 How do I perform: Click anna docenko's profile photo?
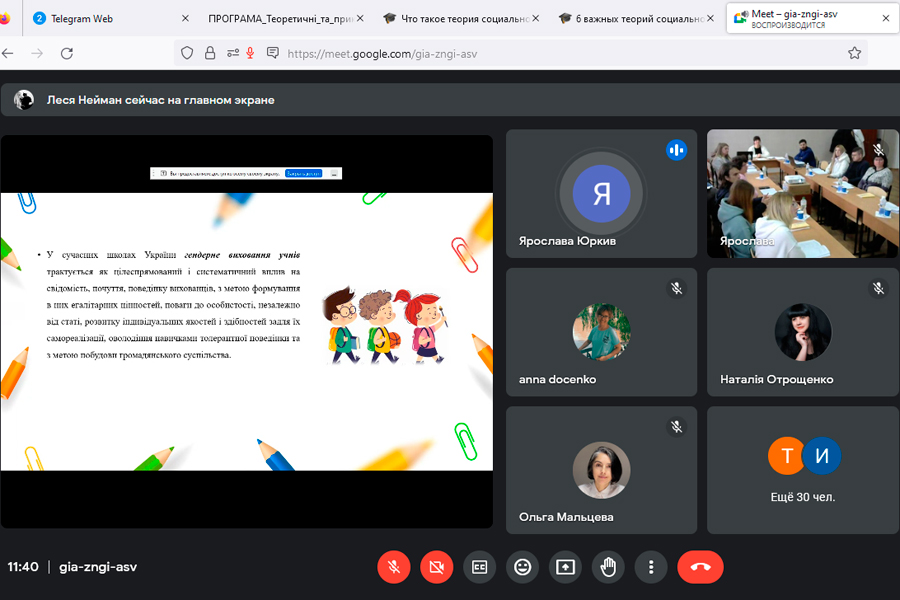[601, 332]
